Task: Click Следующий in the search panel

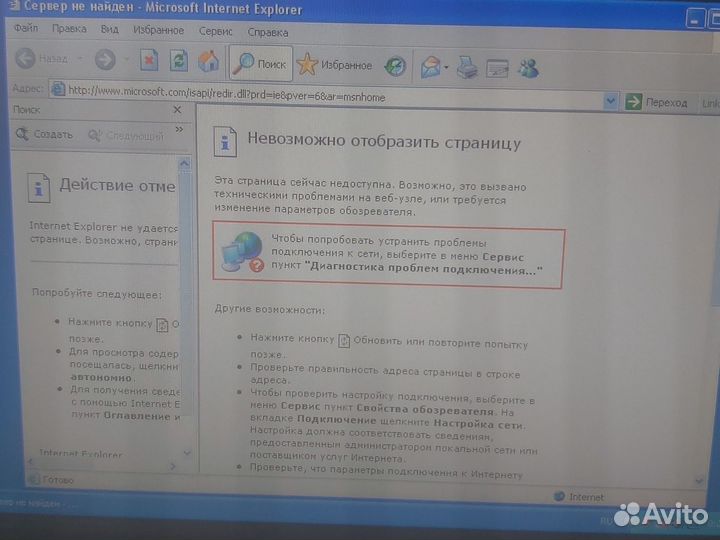Action: pos(126,136)
